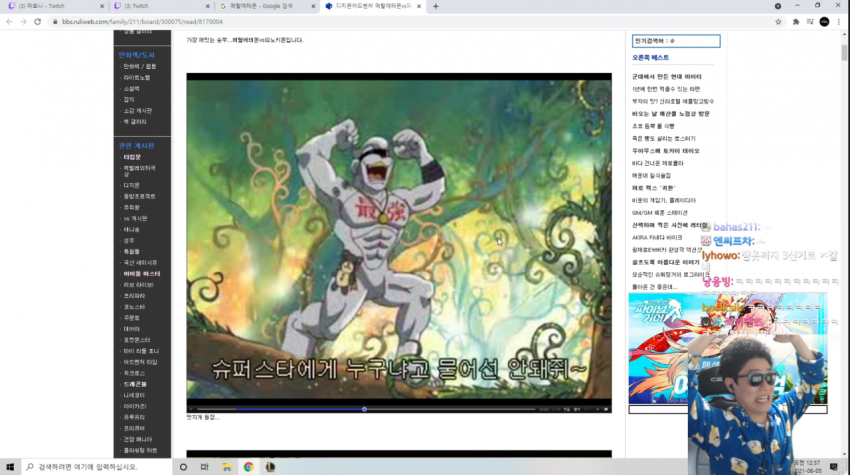Click the popular search keyword box
Viewport: 850px width, 475px height.
click(x=676, y=41)
